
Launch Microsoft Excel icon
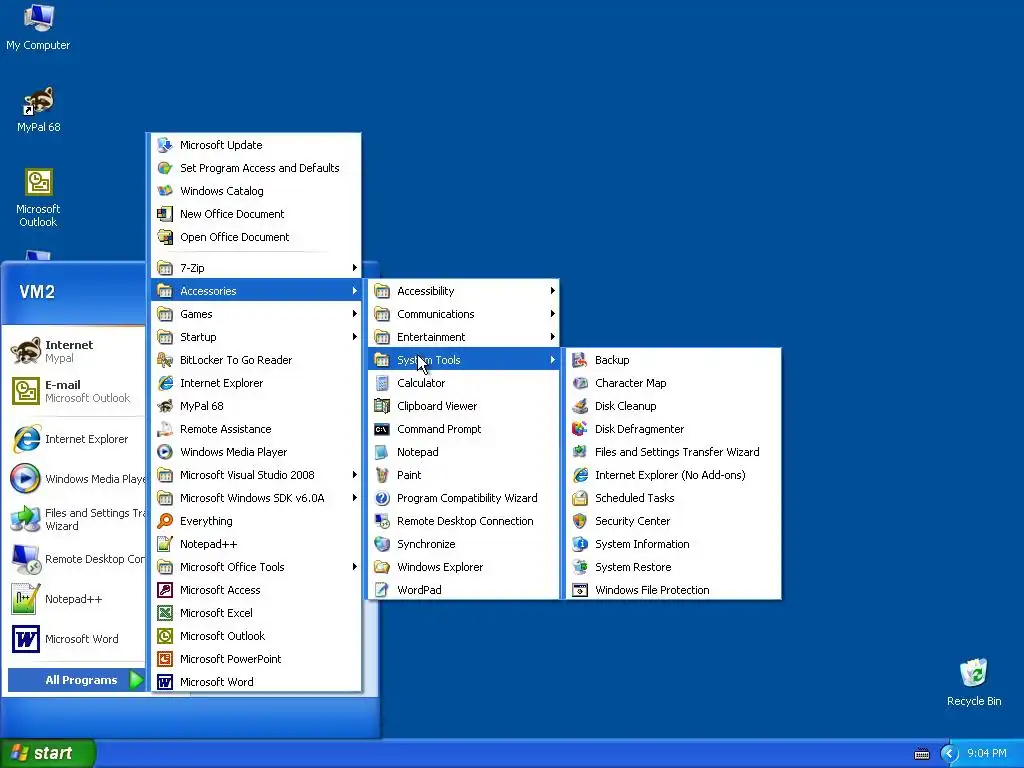point(165,613)
